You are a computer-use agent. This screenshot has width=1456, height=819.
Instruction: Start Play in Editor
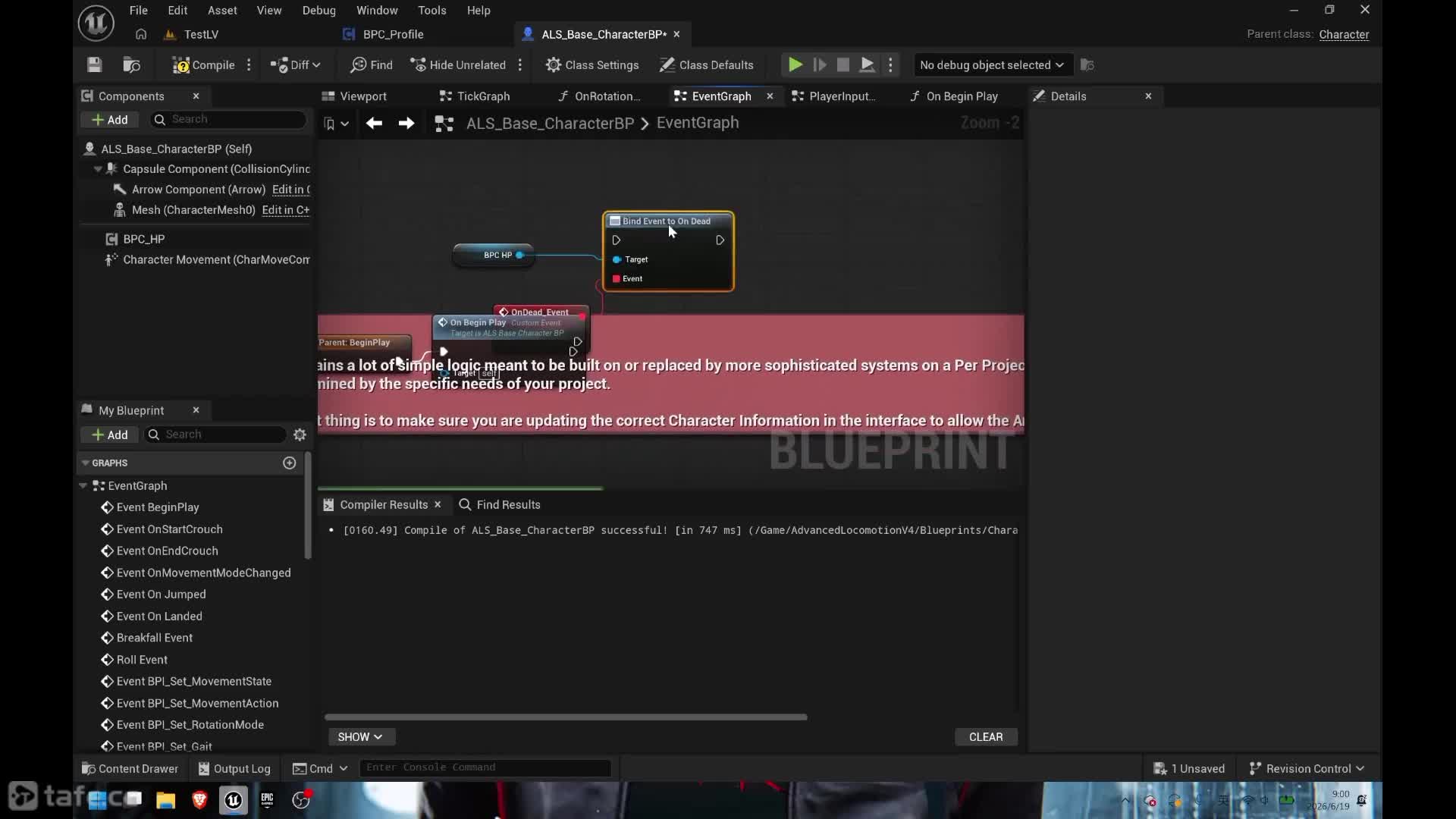pyautogui.click(x=795, y=65)
